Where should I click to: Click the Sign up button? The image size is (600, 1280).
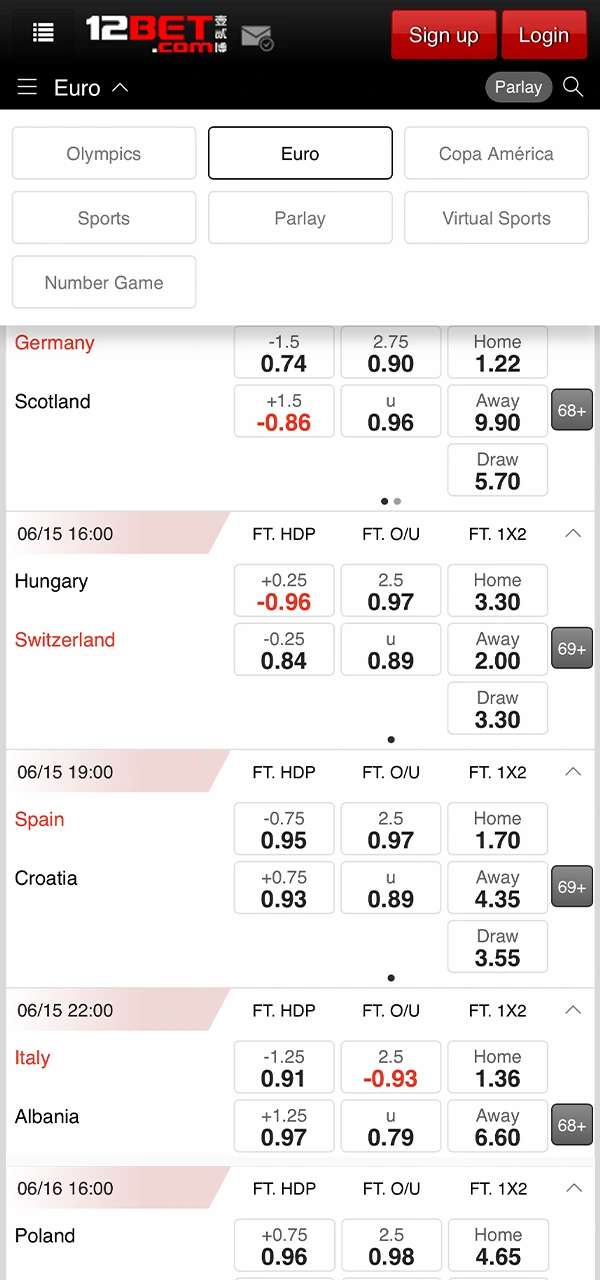pos(443,35)
